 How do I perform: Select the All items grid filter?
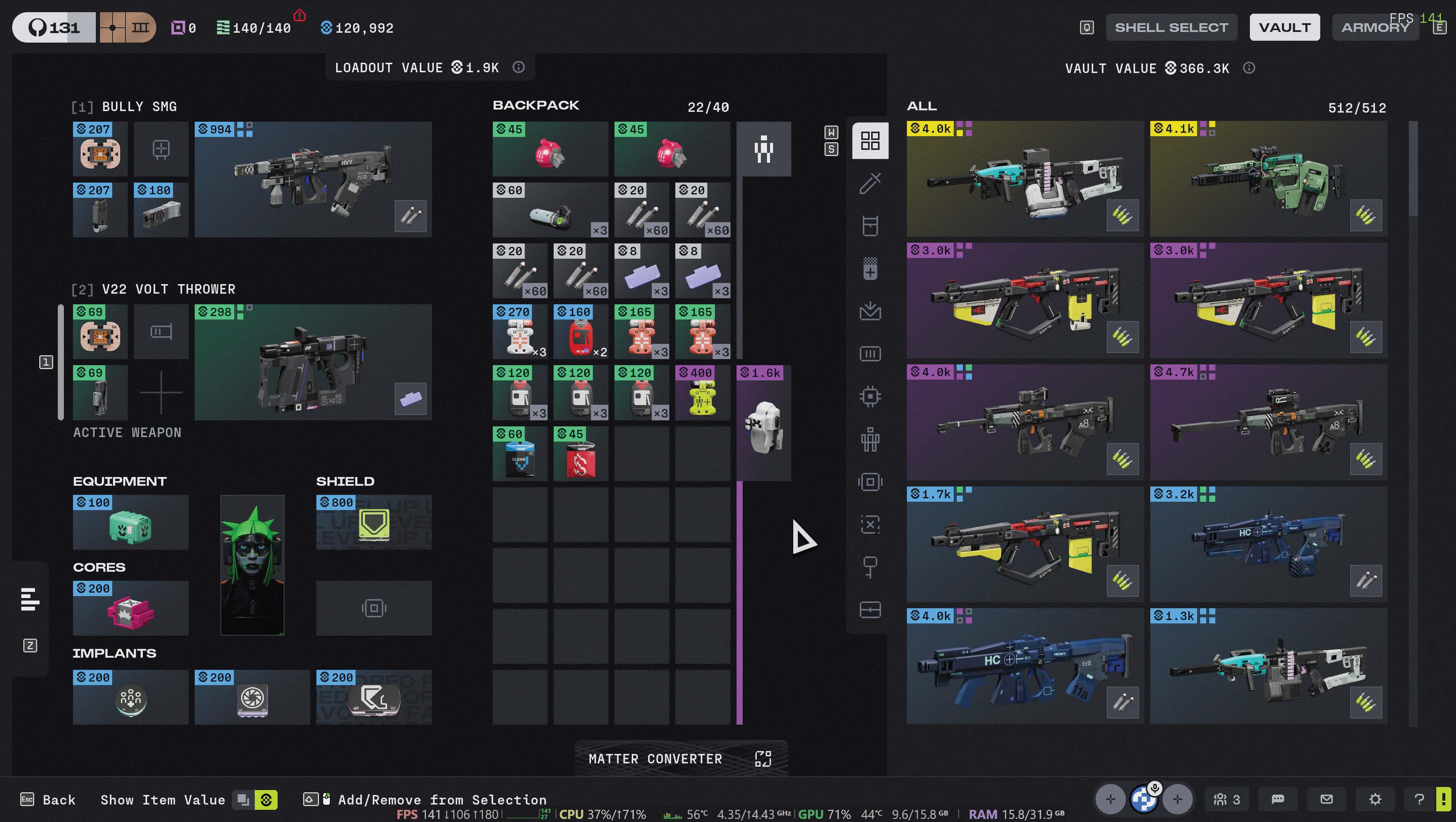point(870,141)
